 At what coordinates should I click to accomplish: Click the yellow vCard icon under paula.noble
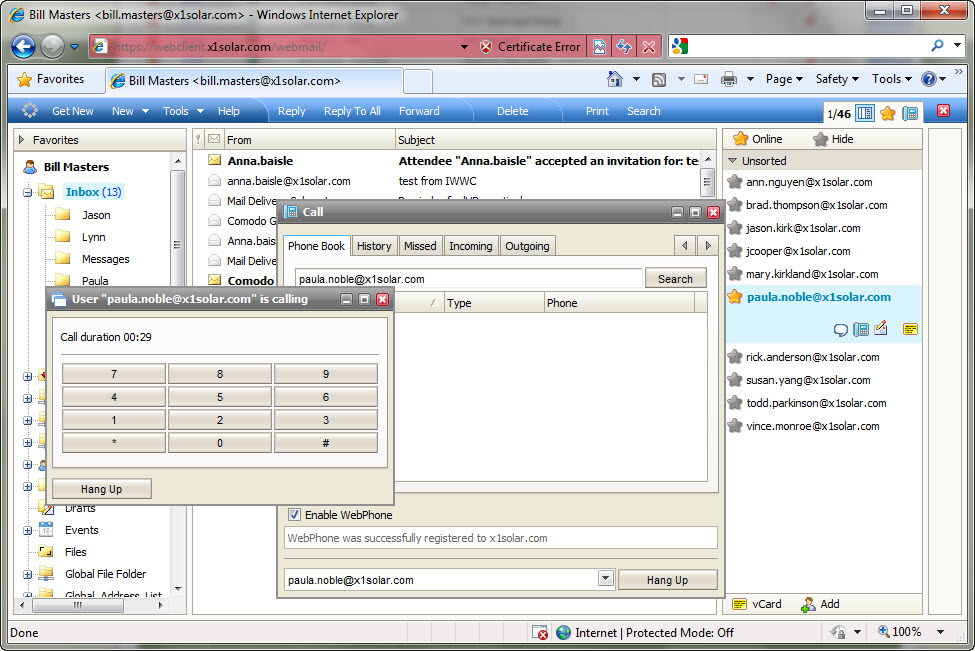(x=910, y=329)
